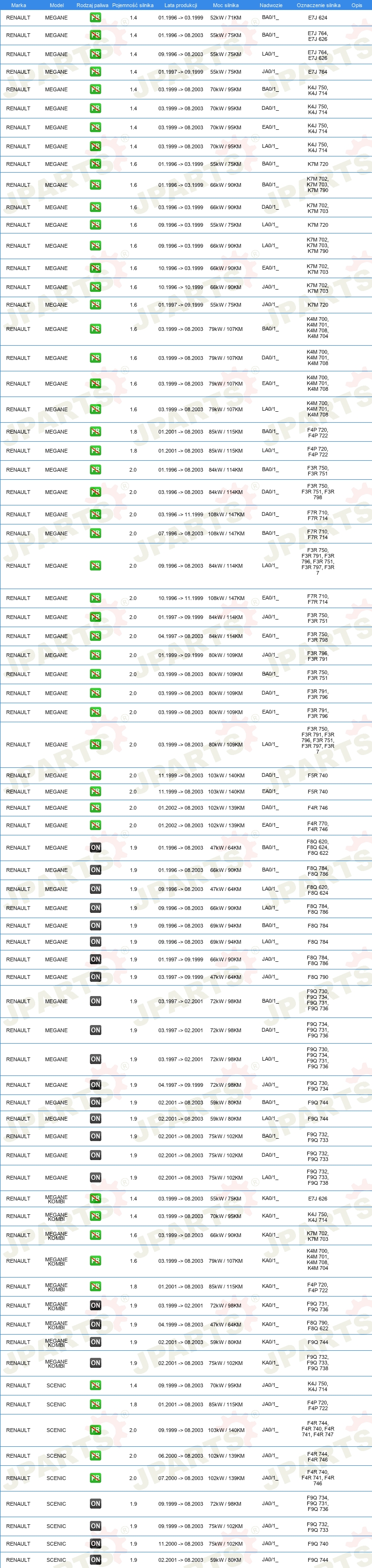Click diesel ON icon in LA0/1_ 69kW / 94KM row
The height and width of the screenshot is (1568, 372).
pyautogui.click(x=96, y=942)
